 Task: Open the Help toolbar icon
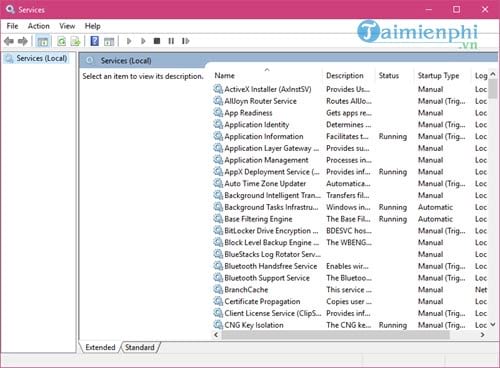pyautogui.click(x=95, y=41)
